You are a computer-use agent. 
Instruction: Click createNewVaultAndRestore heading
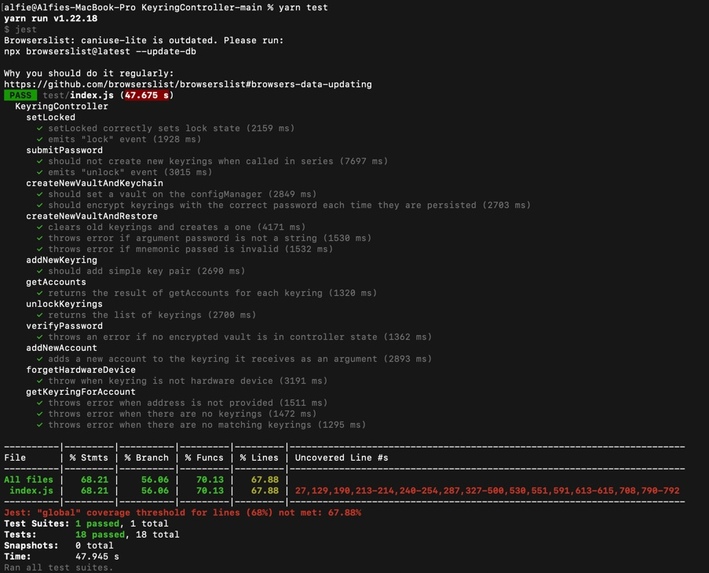(x=92, y=216)
